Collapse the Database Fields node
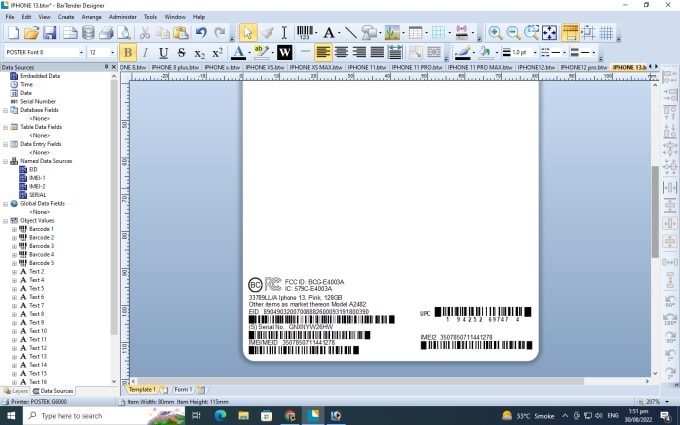 (x=6, y=110)
